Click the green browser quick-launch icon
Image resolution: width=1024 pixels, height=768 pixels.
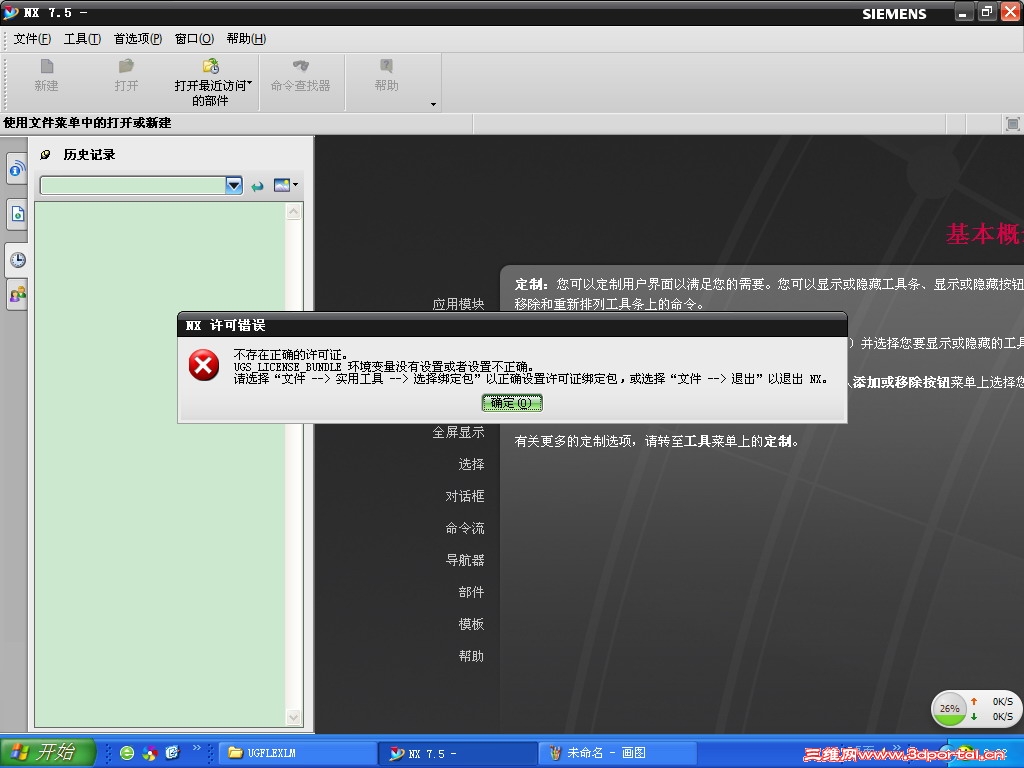(x=127, y=753)
